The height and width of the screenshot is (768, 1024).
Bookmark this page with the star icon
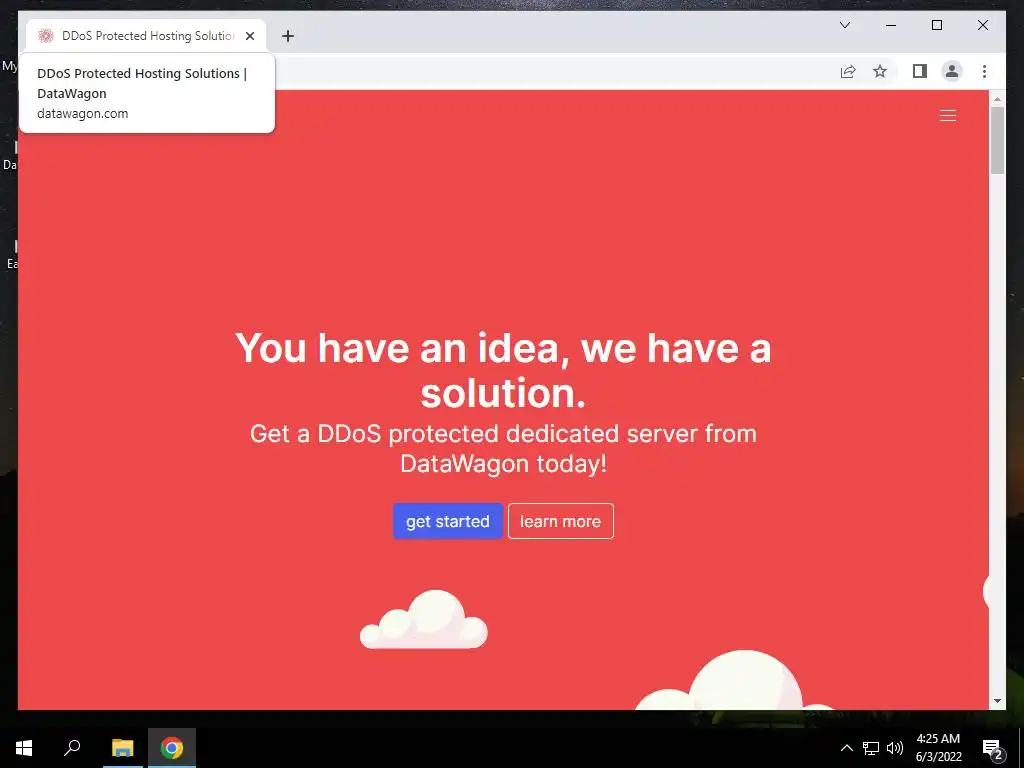(x=880, y=71)
